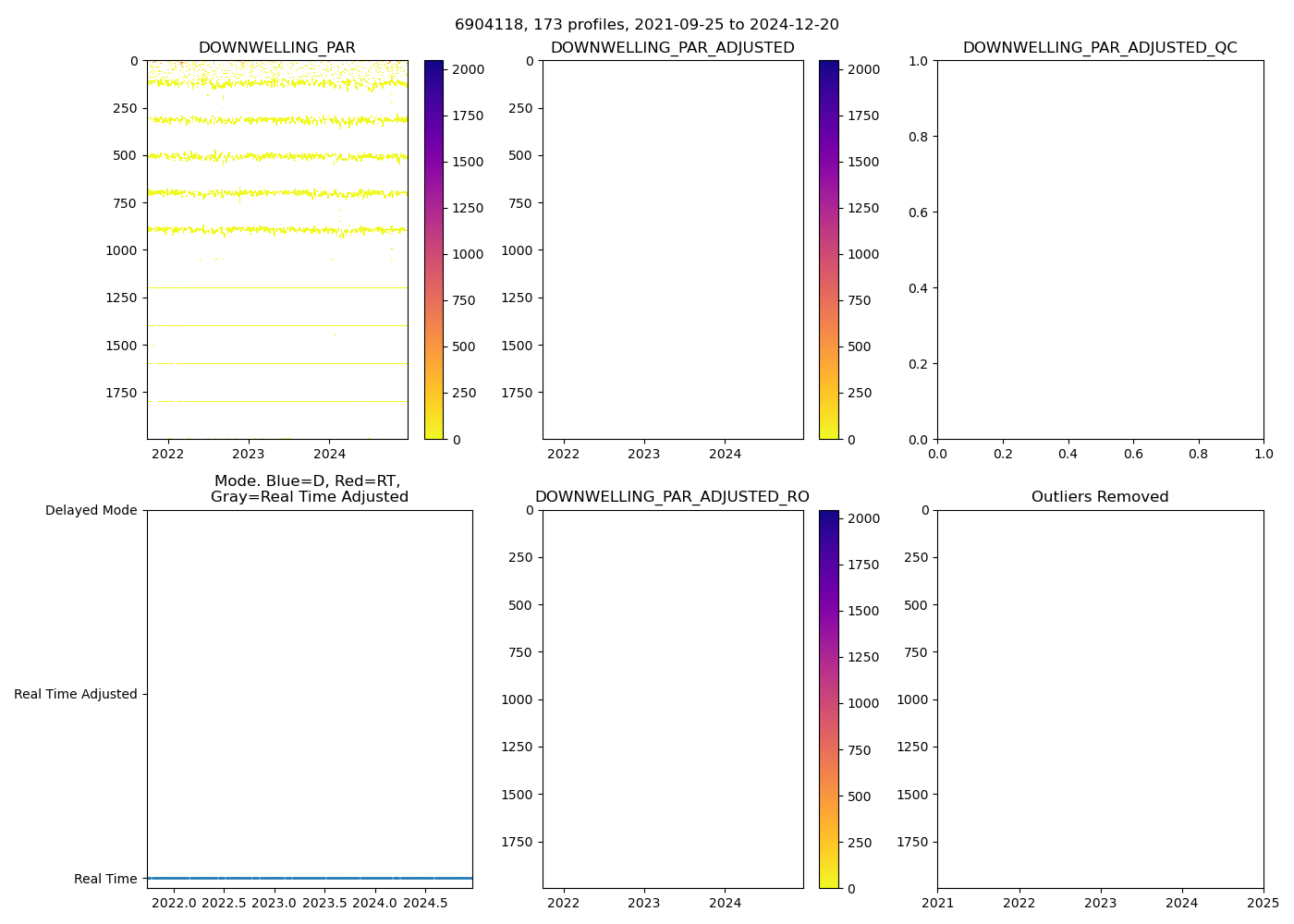Select the DOWNWELLING_PAR plot title
The width and height of the screenshot is (1294, 924).
click(276, 48)
